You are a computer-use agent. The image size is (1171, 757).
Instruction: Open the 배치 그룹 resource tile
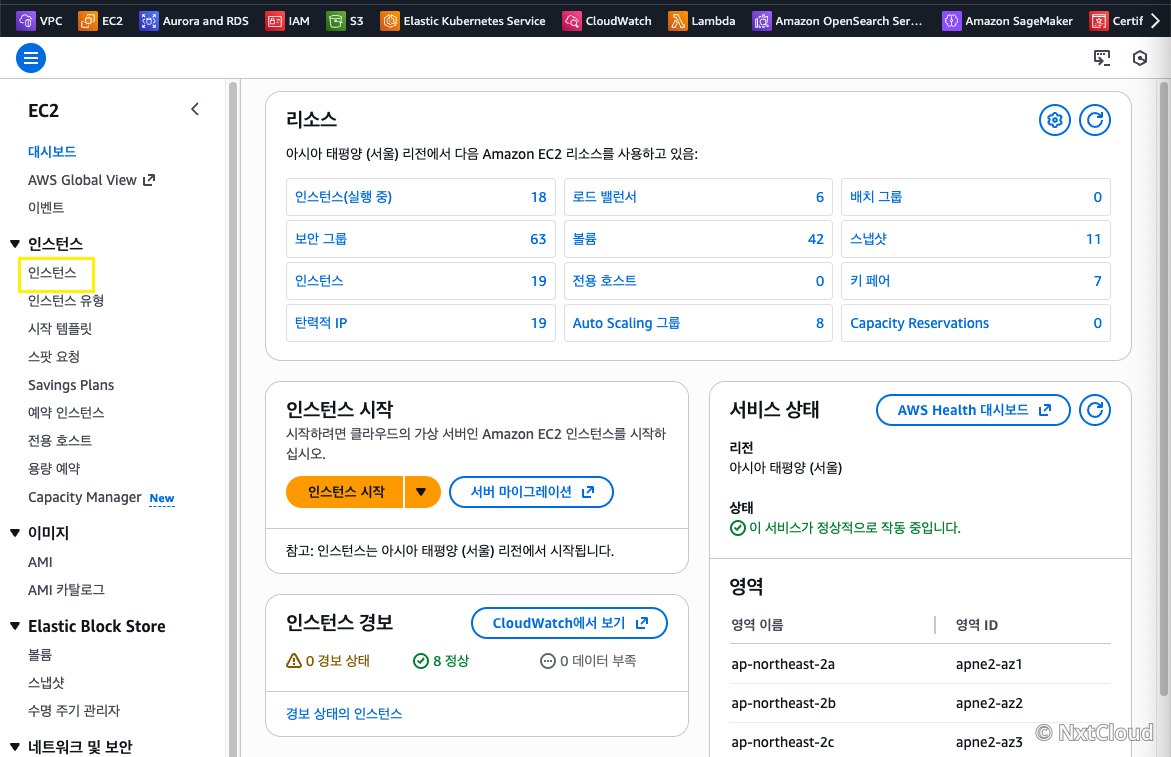[976, 197]
